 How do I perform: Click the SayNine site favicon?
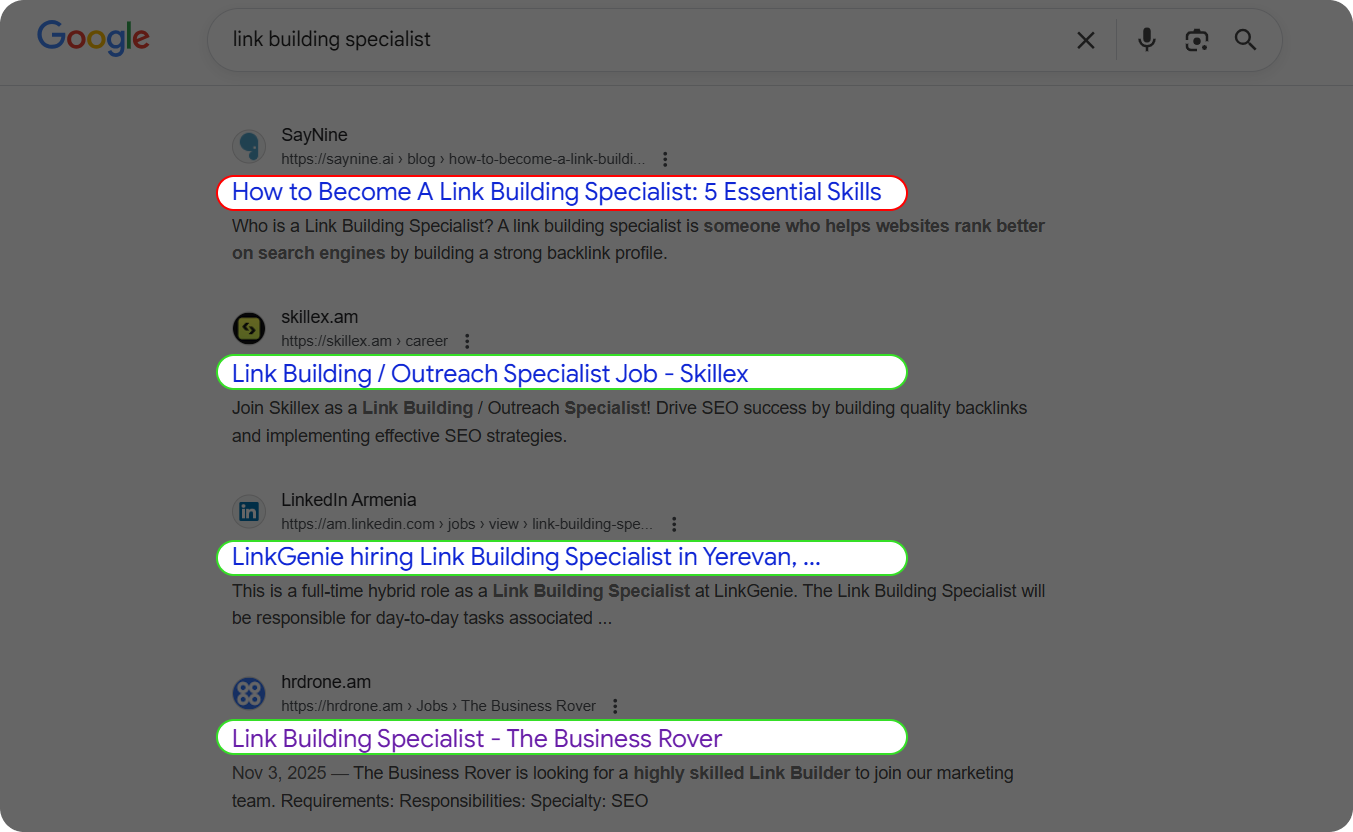[249, 146]
